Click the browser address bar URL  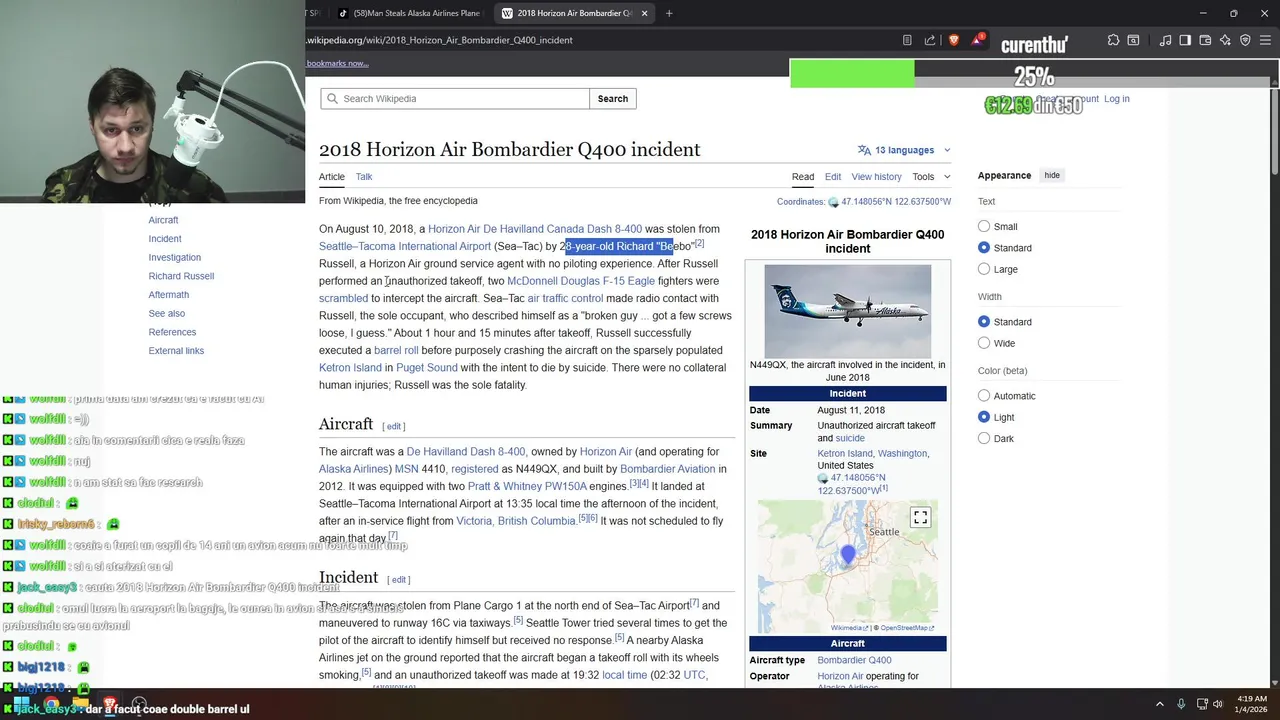coord(440,40)
